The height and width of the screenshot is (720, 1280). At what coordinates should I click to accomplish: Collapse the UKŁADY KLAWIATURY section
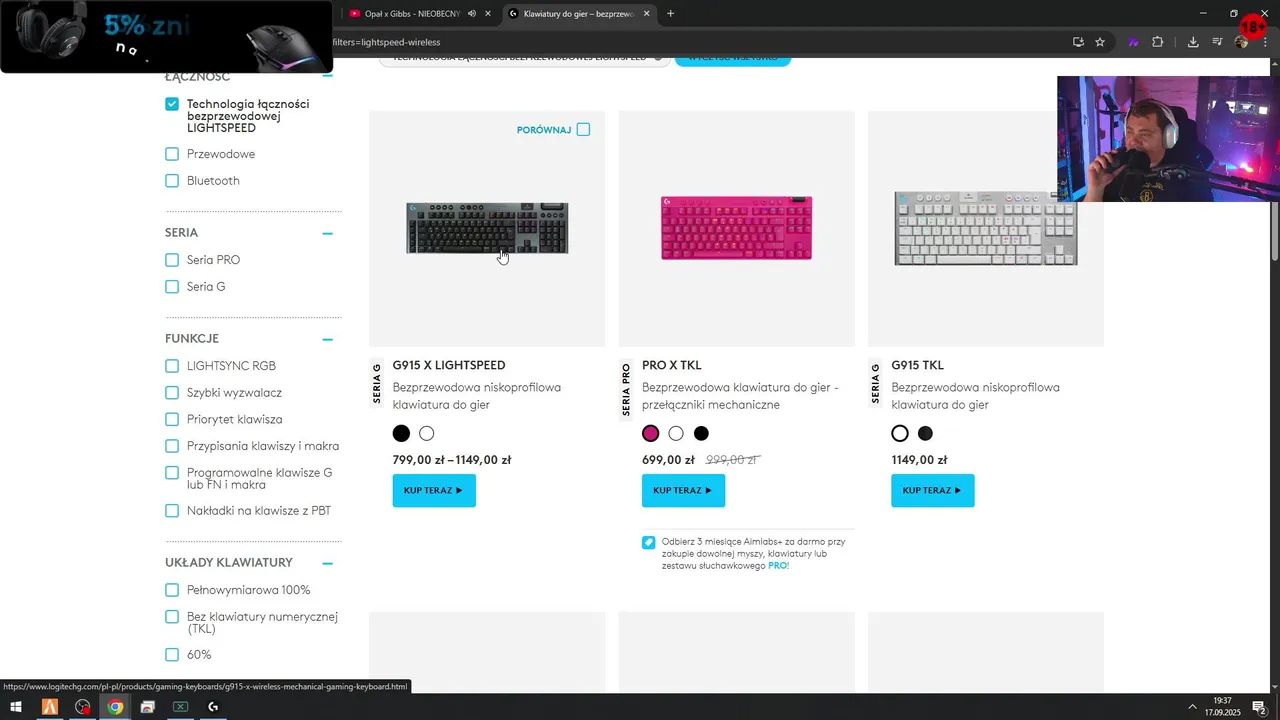327,563
